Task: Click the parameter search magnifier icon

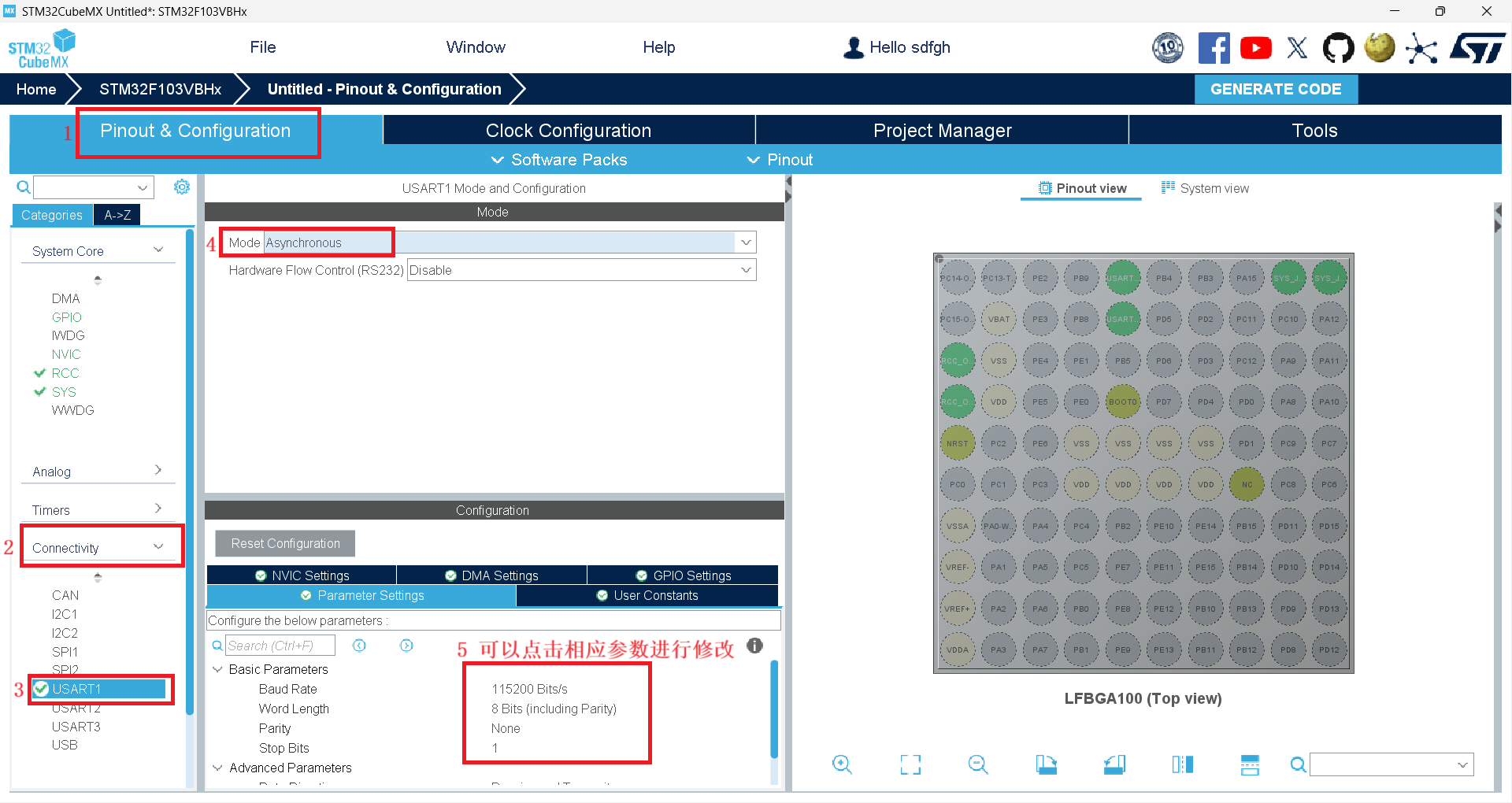Action: [217, 646]
